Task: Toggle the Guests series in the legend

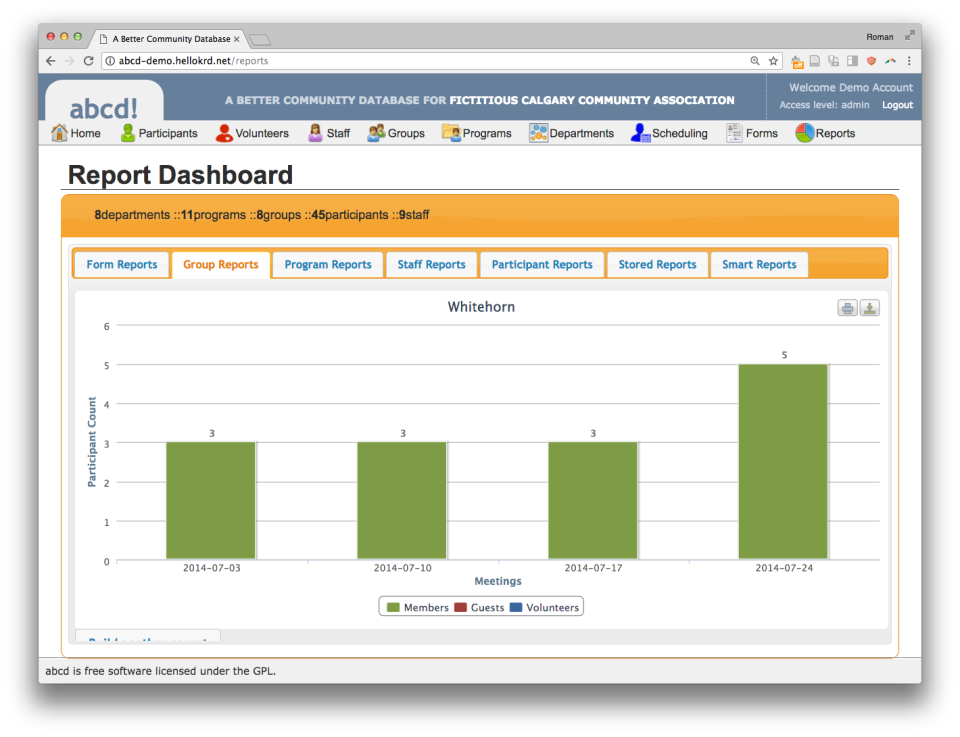Action: 479,606
